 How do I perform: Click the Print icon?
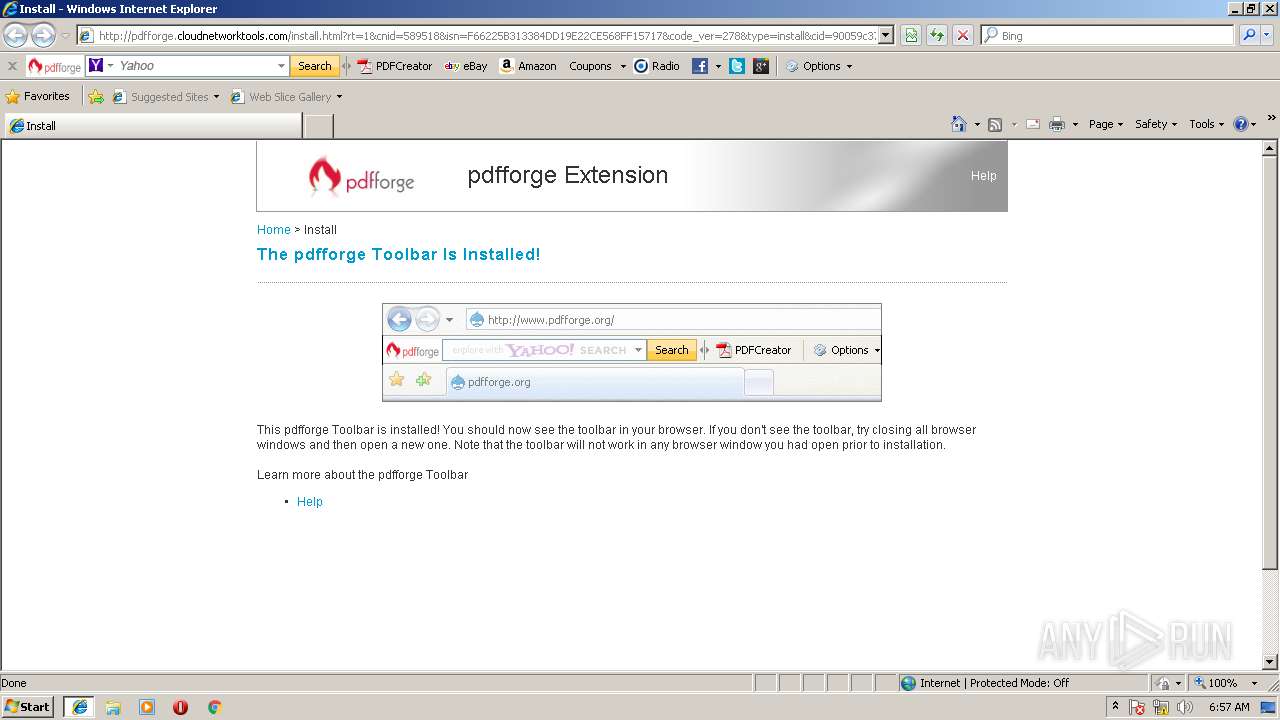(x=1057, y=124)
